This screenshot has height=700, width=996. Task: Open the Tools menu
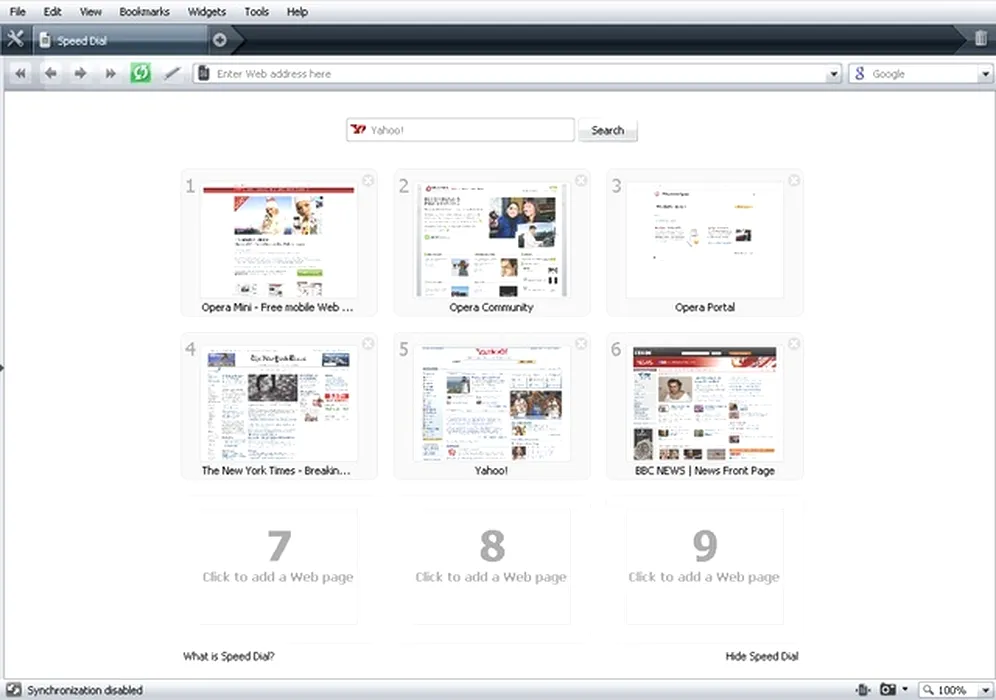click(x=257, y=11)
